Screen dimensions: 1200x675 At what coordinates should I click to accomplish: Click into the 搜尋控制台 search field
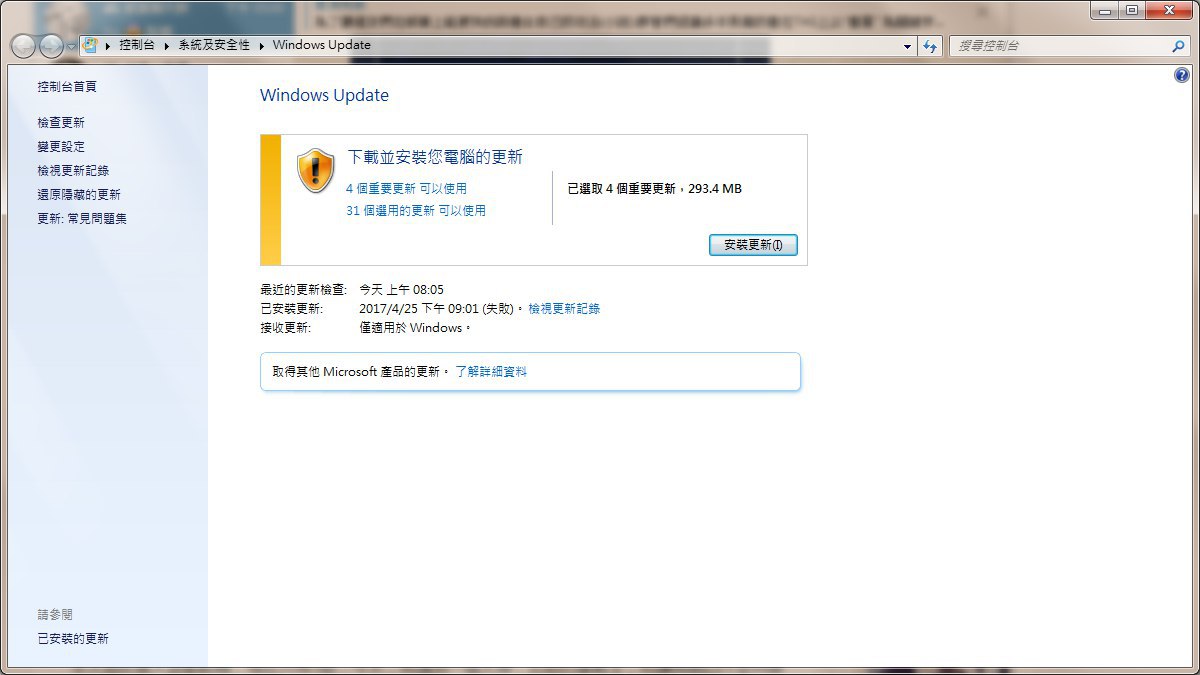tap(1060, 46)
